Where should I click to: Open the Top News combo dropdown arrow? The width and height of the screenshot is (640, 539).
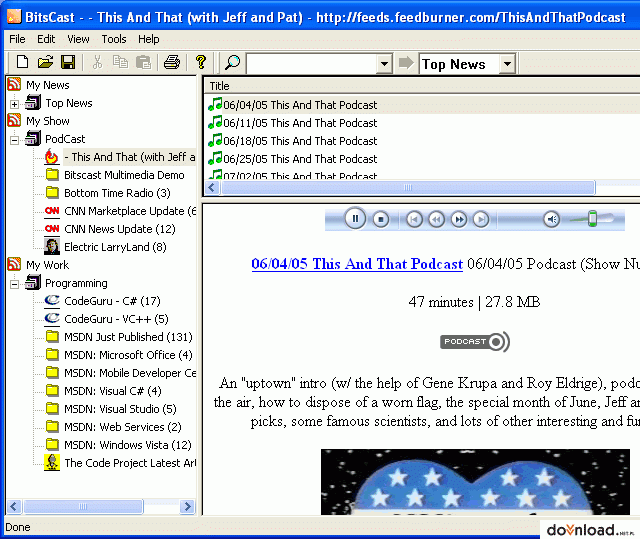[x=507, y=64]
